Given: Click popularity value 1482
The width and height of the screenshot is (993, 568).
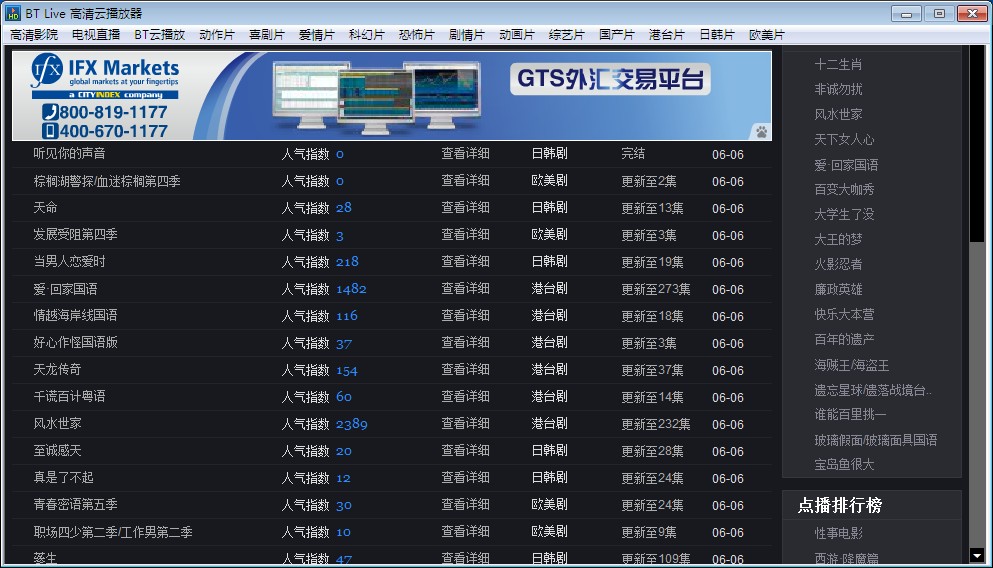Looking at the screenshot, I should pyautogui.click(x=351, y=289).
